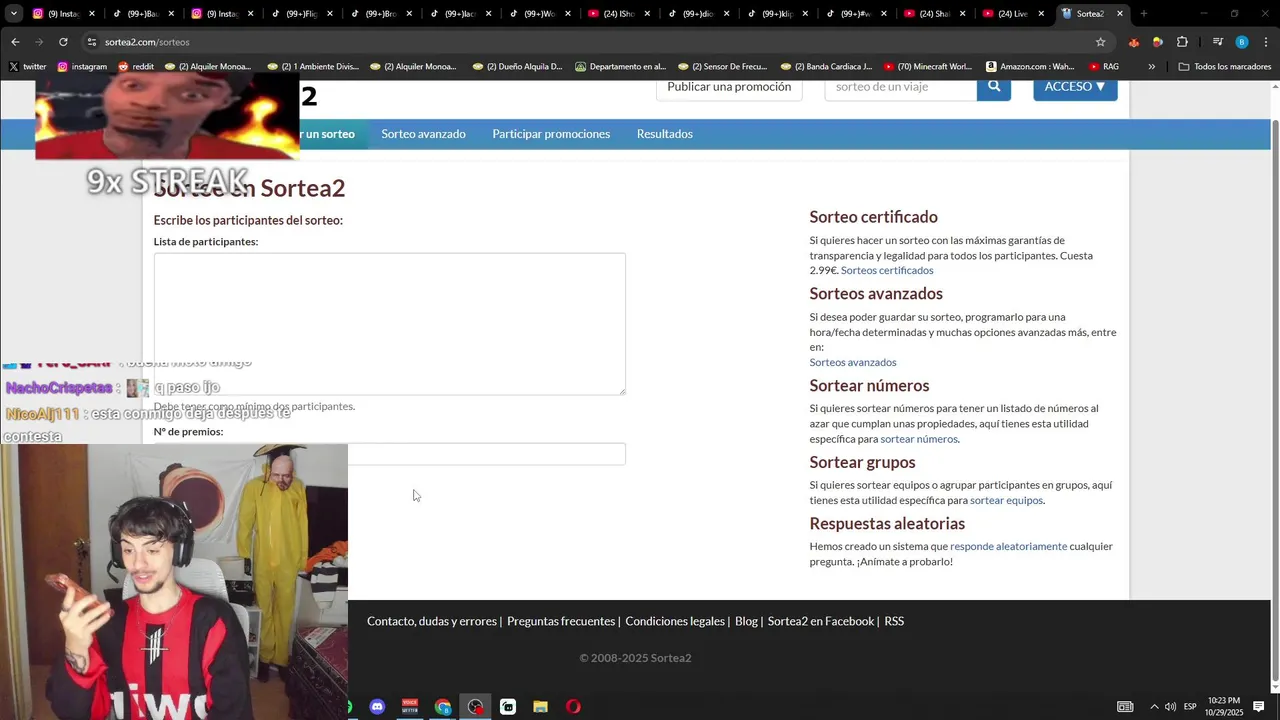Open a new browser tab
Viewport: 1280px width, 720px height.
coord(1143,14)
